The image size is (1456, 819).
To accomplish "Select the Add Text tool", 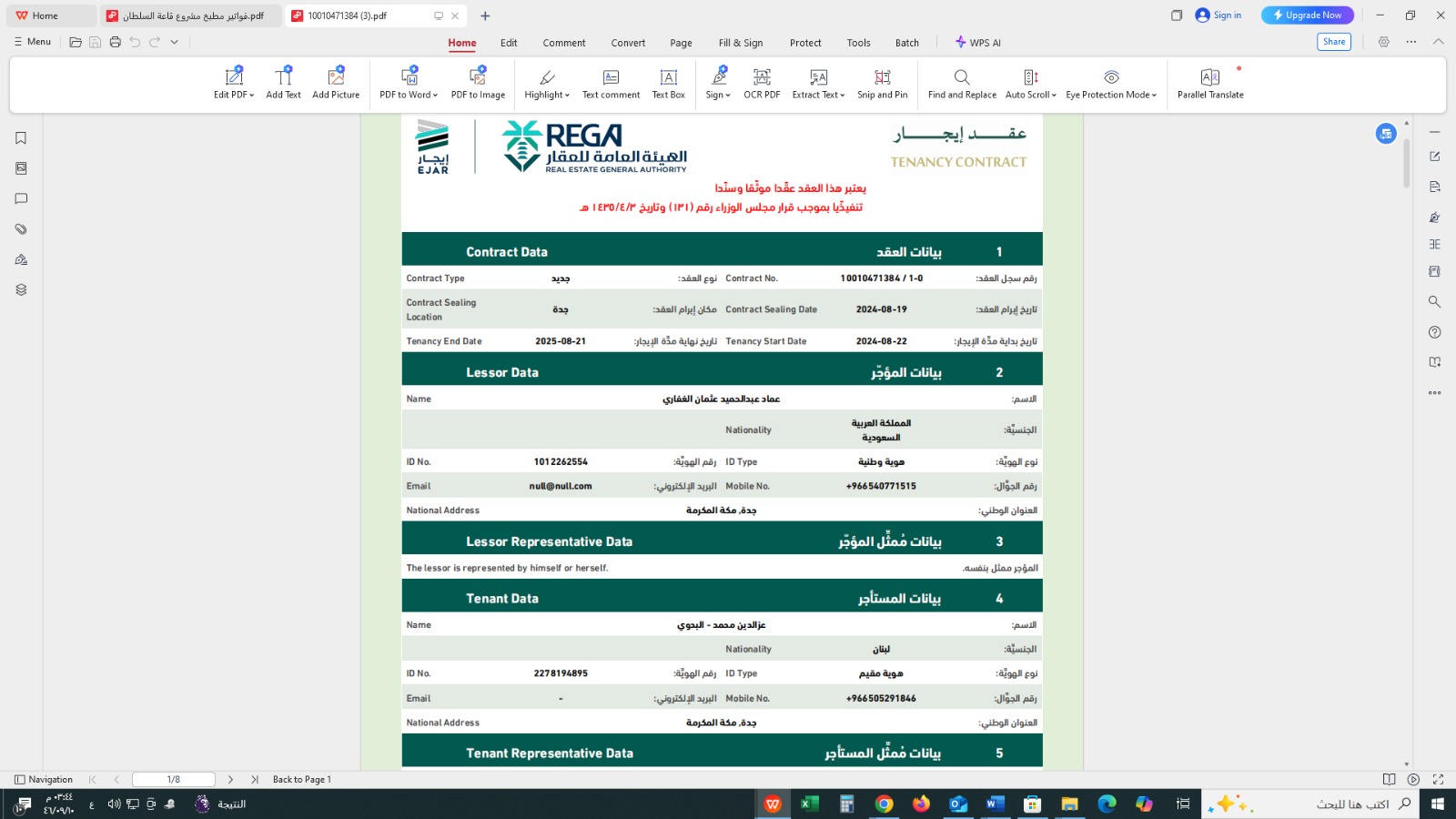I will pos(283,83).
